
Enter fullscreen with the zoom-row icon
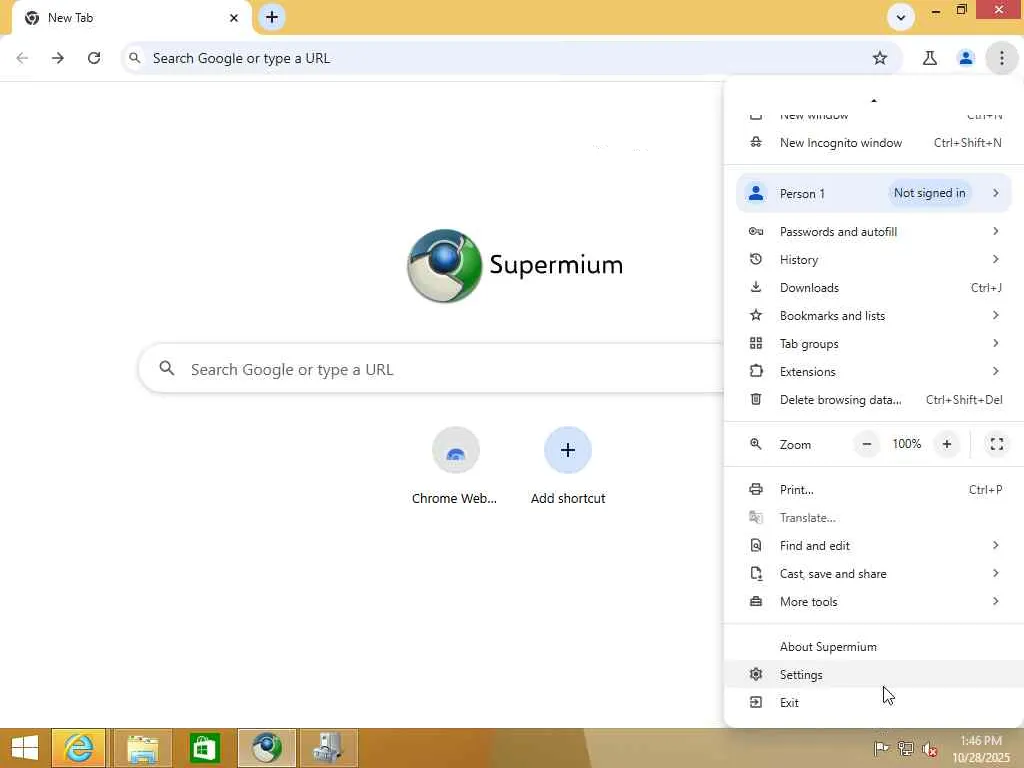pos(997,444)
